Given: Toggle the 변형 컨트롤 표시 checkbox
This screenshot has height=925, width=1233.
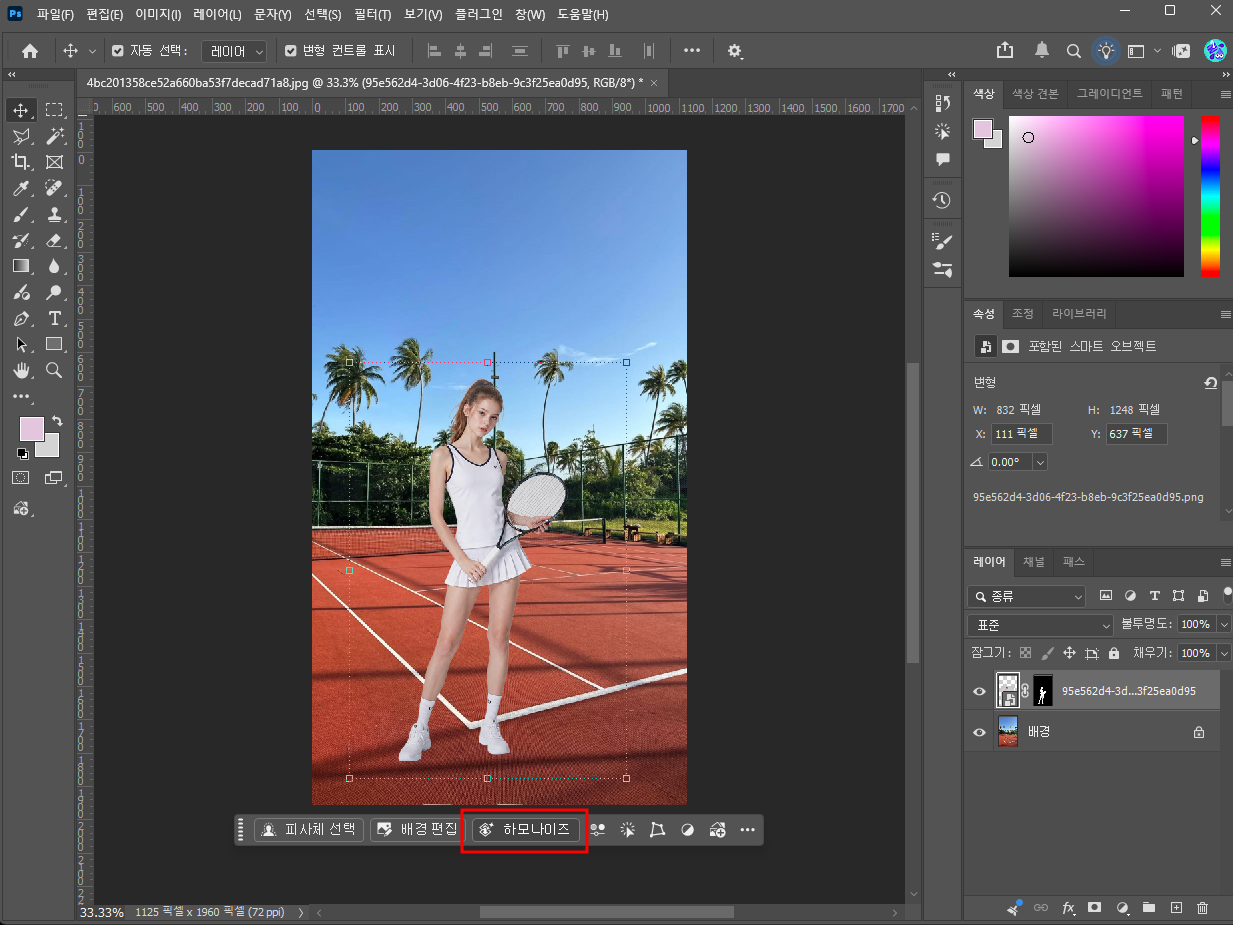Looking at the screenshot, I should point(291,51).
